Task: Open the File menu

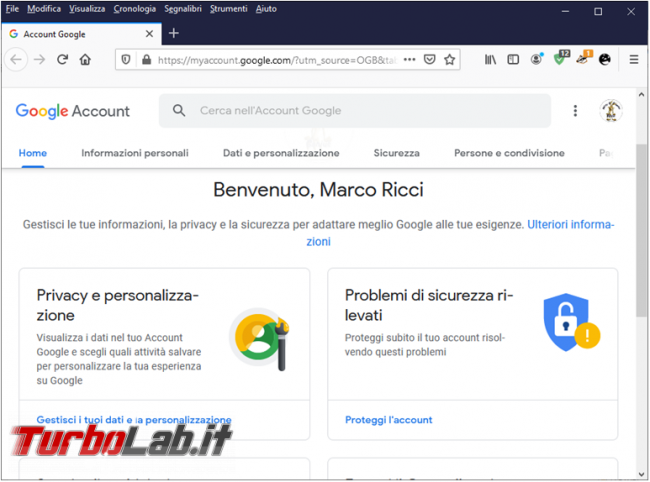Action: point(12,9)
